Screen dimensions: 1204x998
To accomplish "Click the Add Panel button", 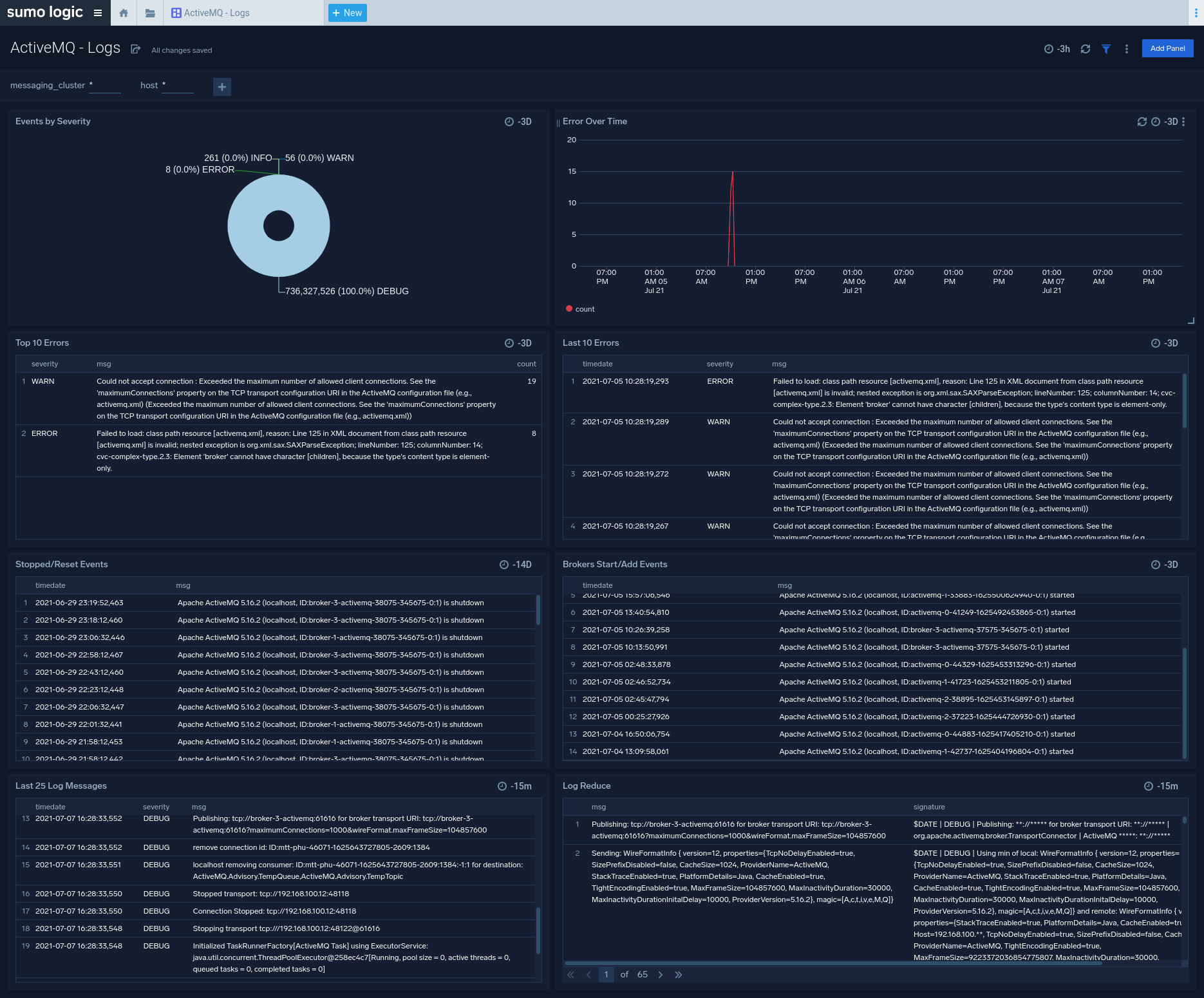I will click(1167, 48).
